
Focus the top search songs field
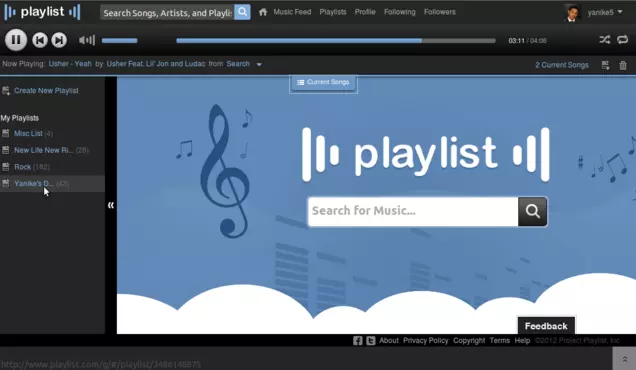(x=167, y=13)
